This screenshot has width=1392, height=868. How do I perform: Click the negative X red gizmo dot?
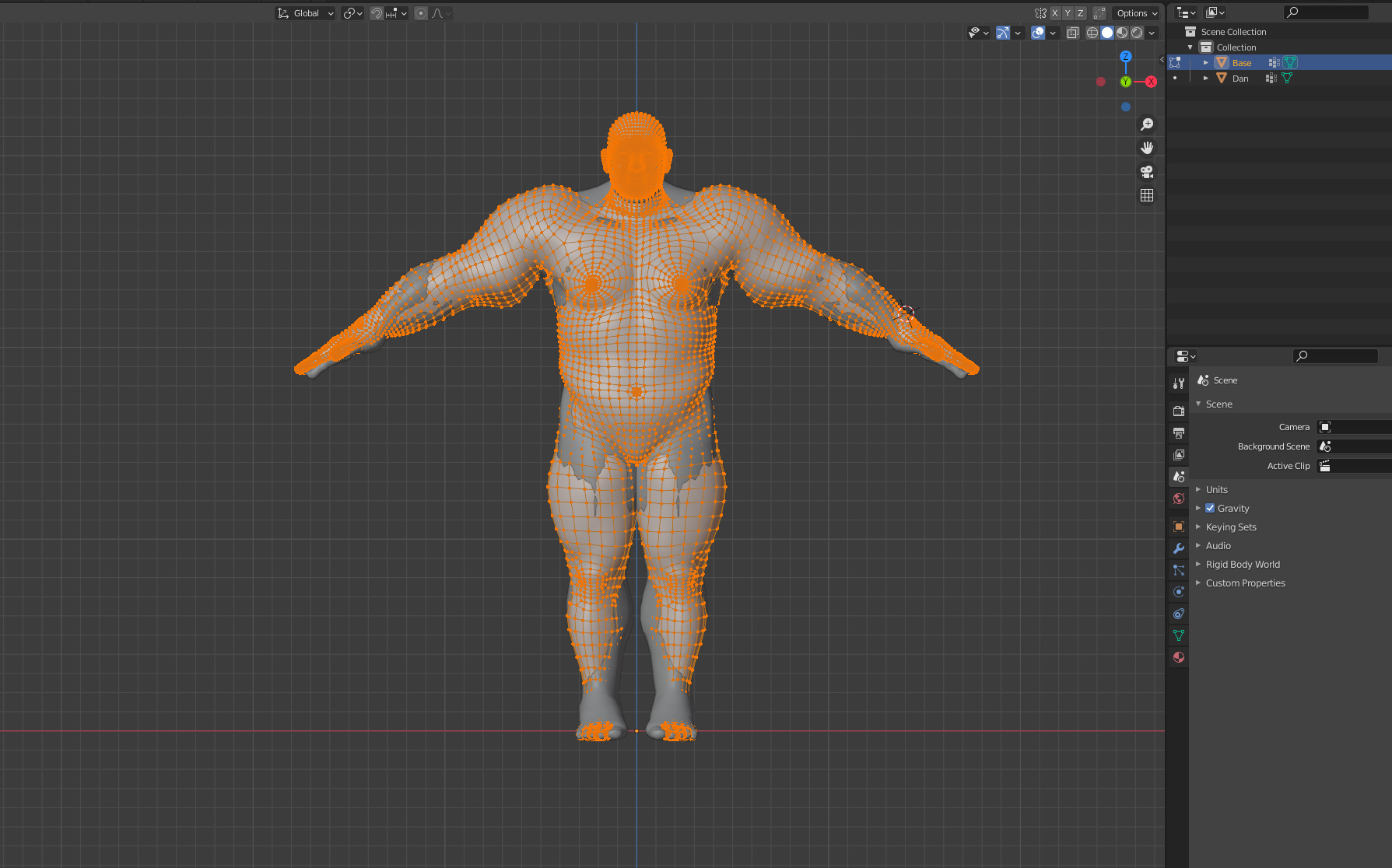[x=1100, y=82]
